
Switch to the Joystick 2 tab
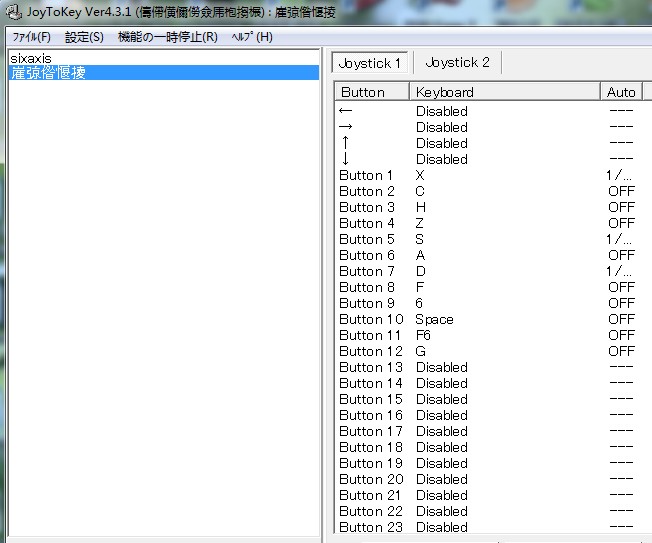[x=457, y=62]
